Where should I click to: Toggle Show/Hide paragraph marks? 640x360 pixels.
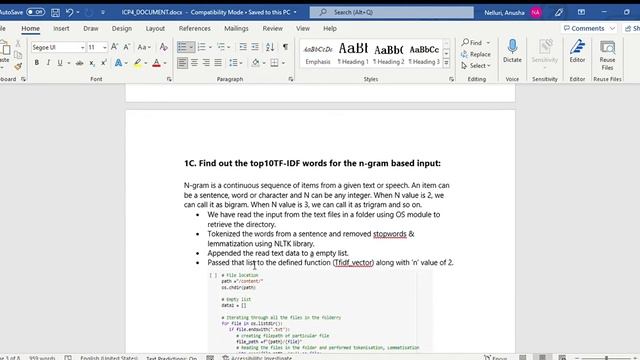point(285,47)
